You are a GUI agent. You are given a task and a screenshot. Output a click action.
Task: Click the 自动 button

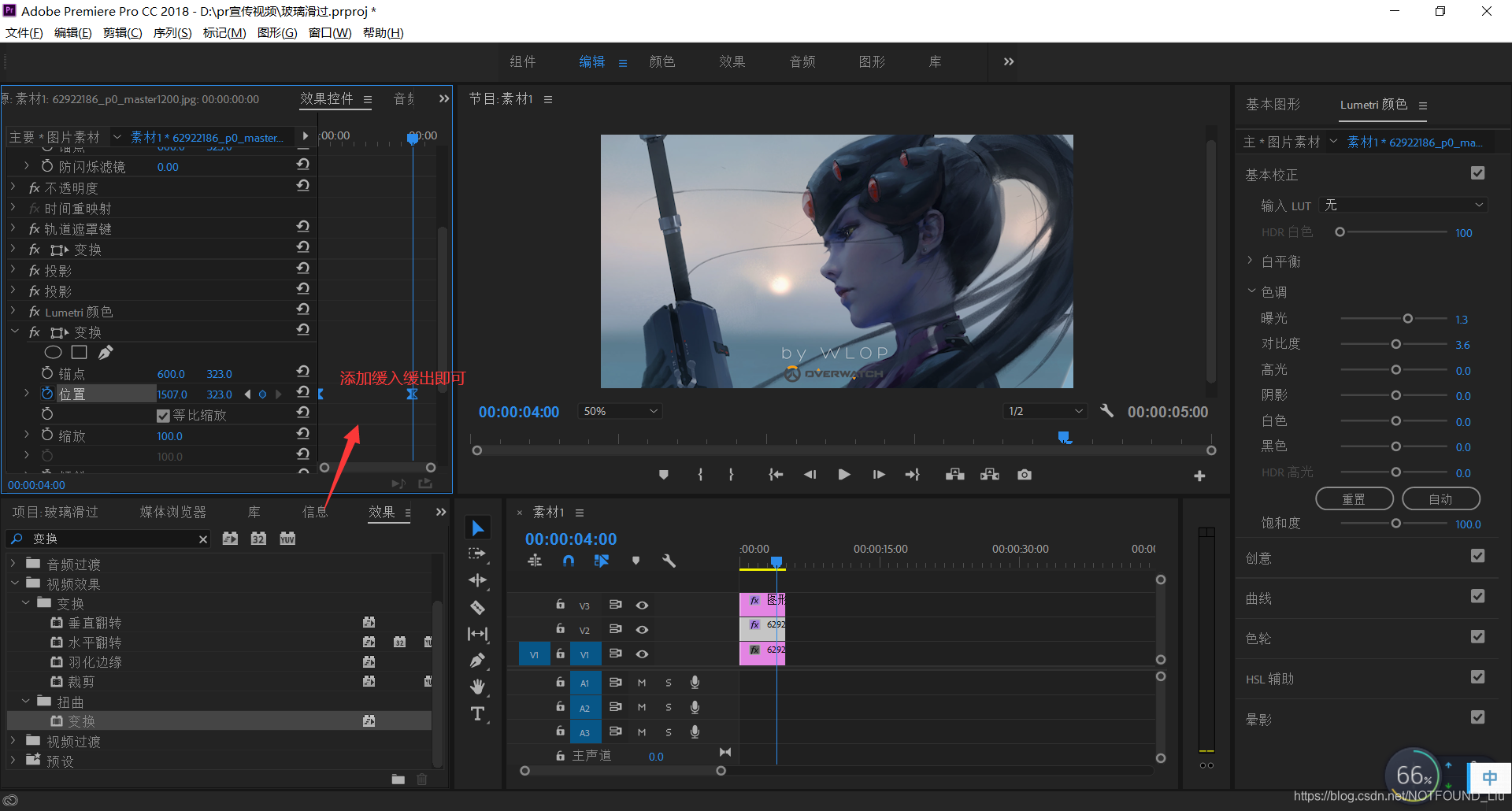click(1441, 499)
